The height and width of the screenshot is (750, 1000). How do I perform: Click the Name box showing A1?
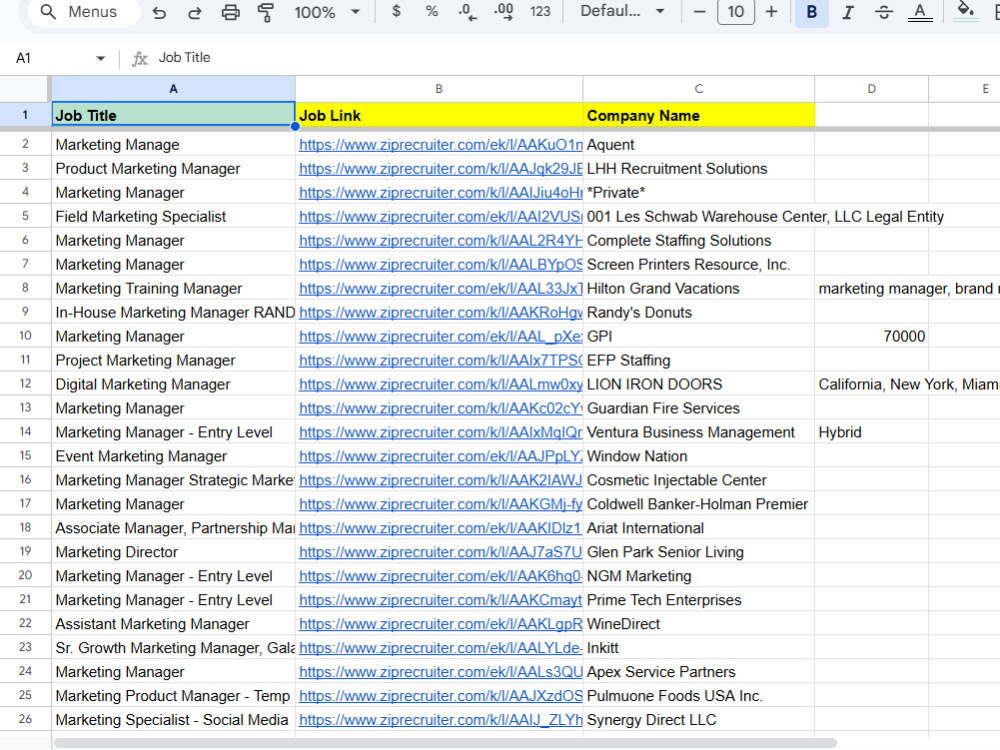point(51,58)
